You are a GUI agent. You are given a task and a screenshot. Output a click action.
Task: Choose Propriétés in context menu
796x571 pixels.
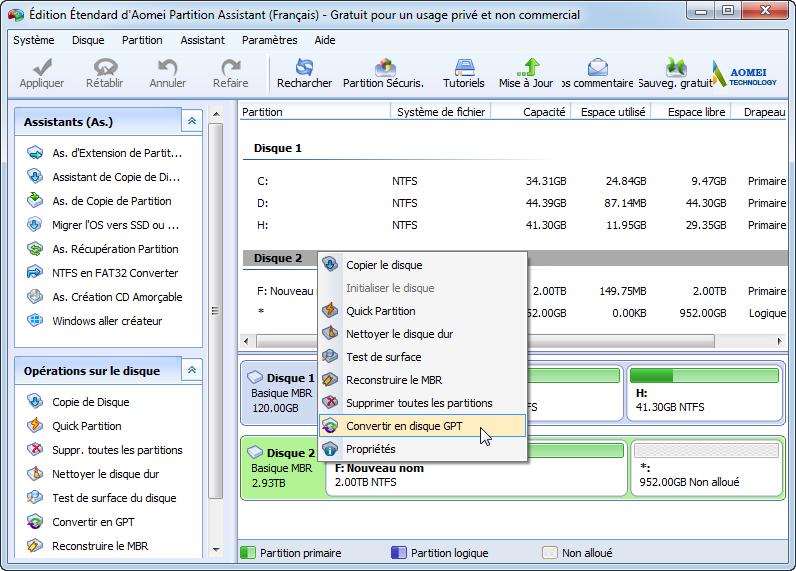tap(422, 449)
